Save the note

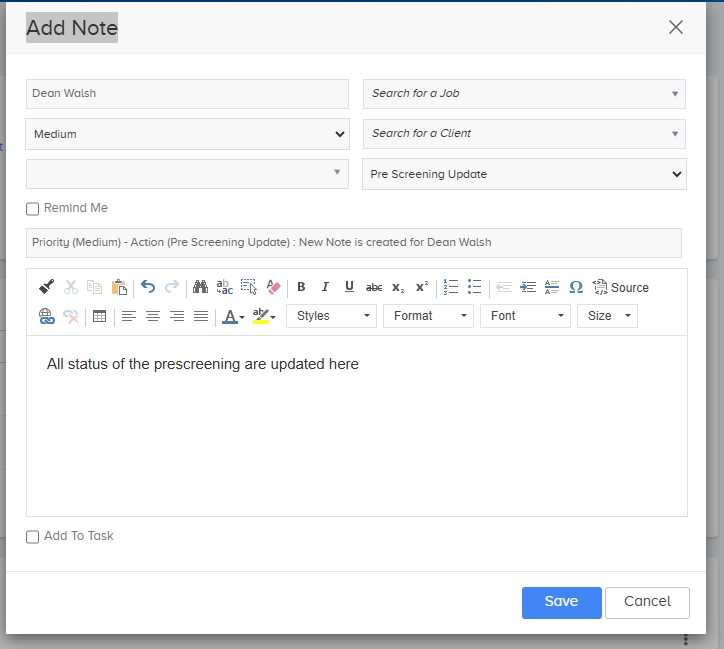[x=561, y=602]
